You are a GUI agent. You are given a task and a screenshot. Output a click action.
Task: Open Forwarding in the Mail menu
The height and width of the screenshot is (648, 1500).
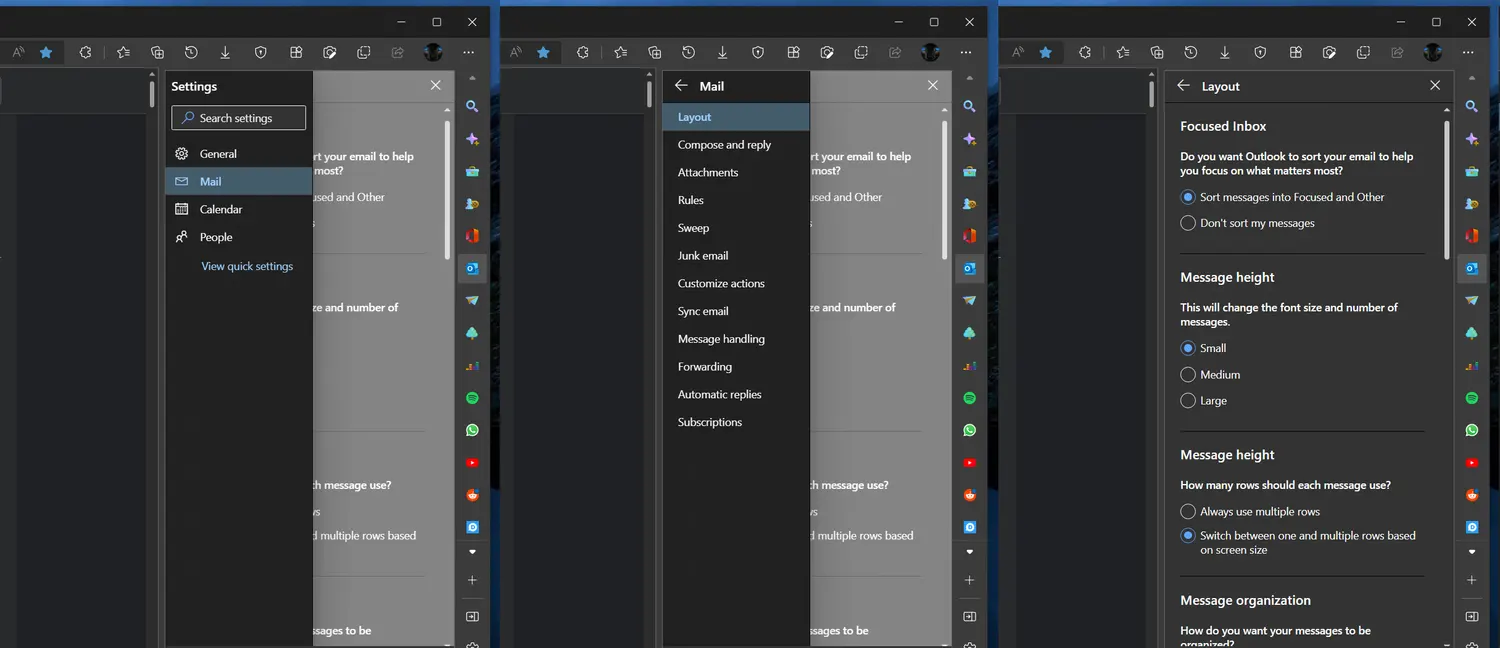pyautogui.click(x=736, y=367)
